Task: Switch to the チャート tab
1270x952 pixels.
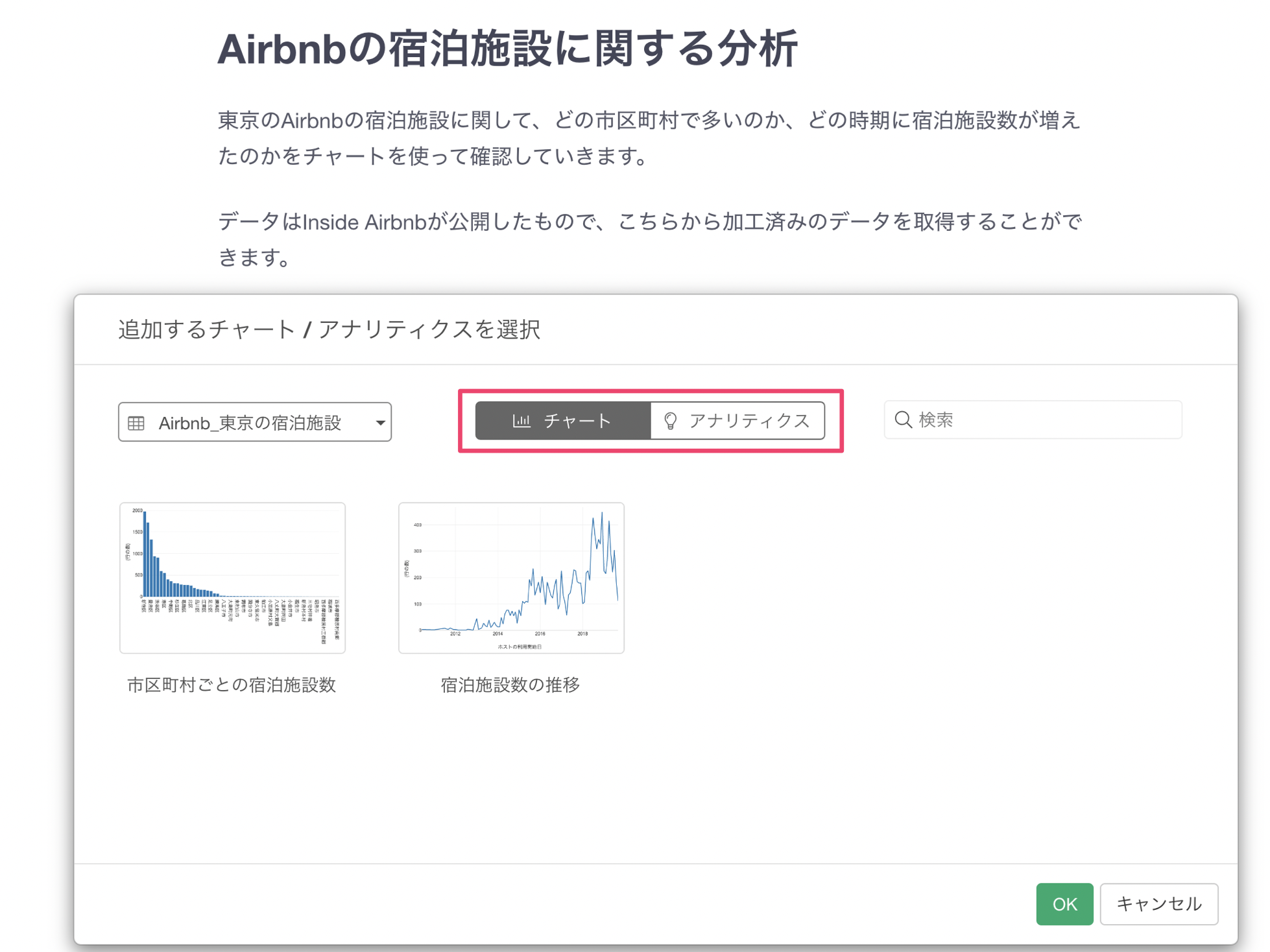Action: tap(562, 421)
